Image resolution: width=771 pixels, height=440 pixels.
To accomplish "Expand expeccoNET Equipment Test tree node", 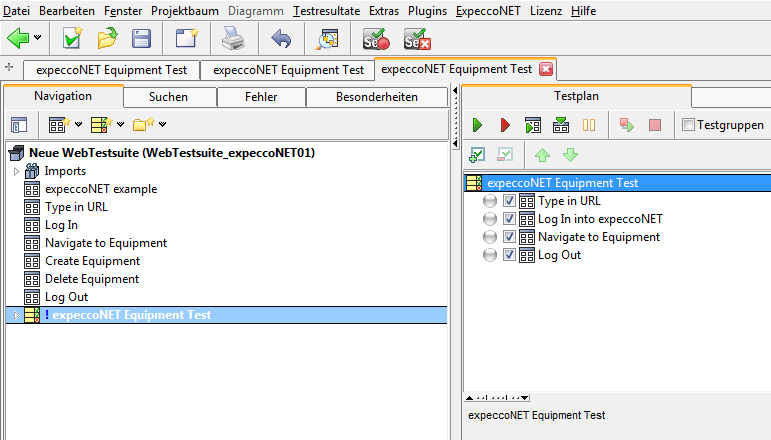I will [16, 315].
